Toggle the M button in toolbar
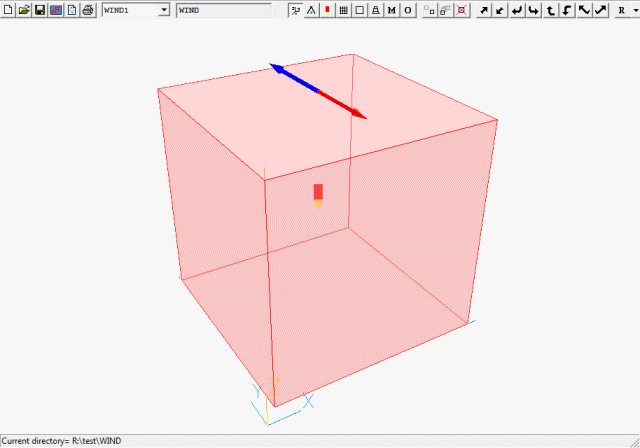The height and width of the screenshot is (448, 640). click(x=391, y=10)
